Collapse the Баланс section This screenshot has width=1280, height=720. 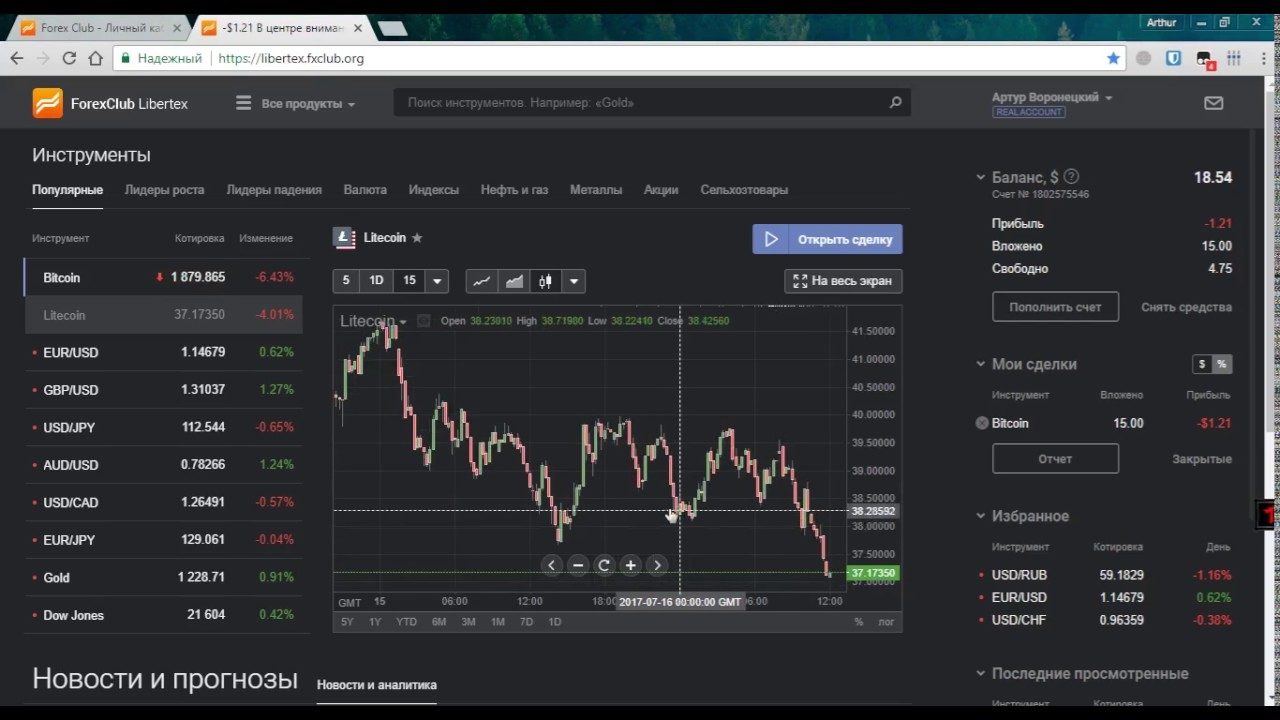(980, 177)
